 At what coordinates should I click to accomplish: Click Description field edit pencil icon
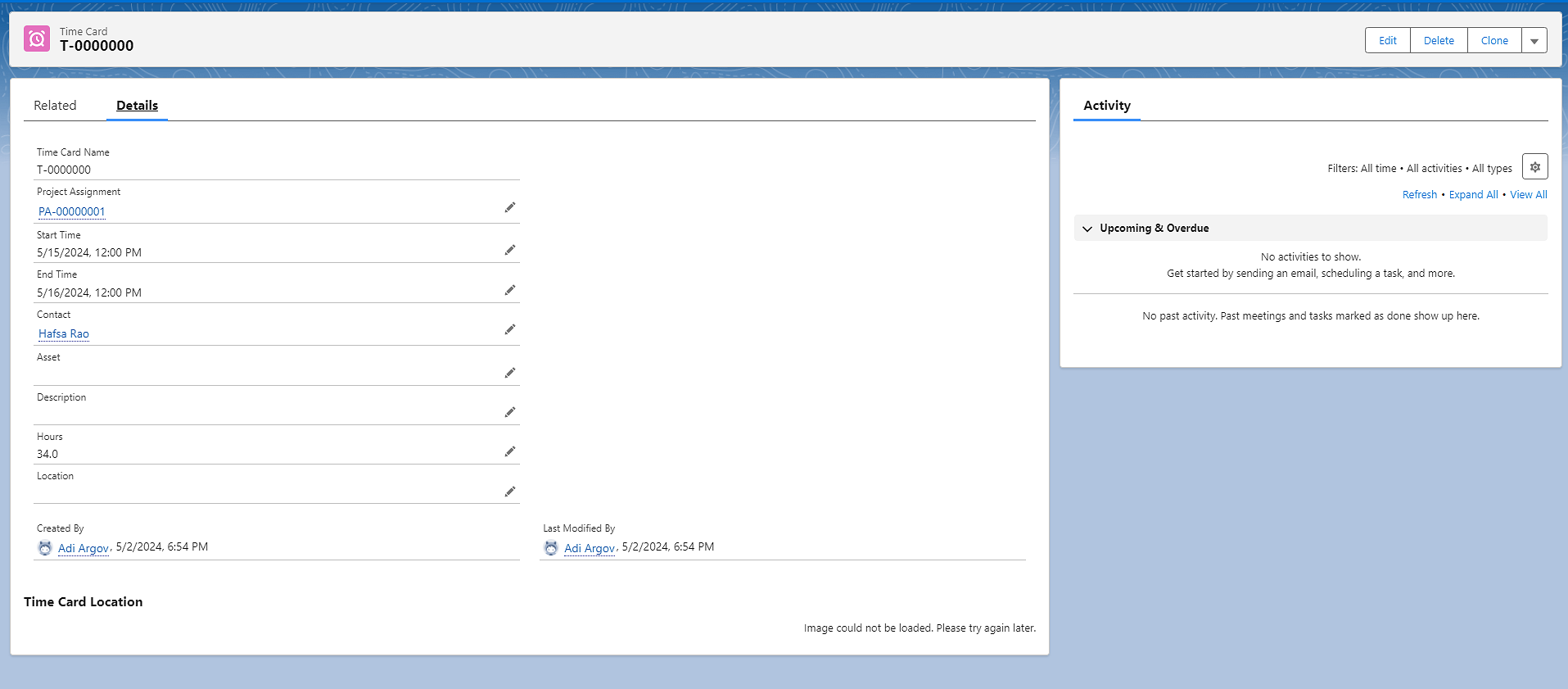coord(509,412)
